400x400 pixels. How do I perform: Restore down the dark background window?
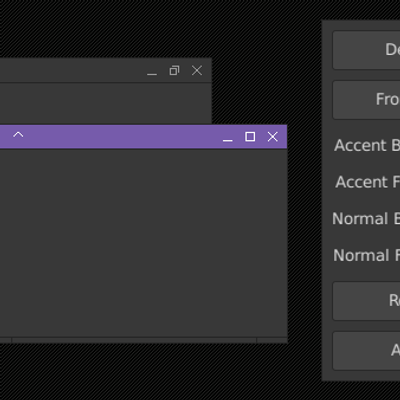click(174, 70)
